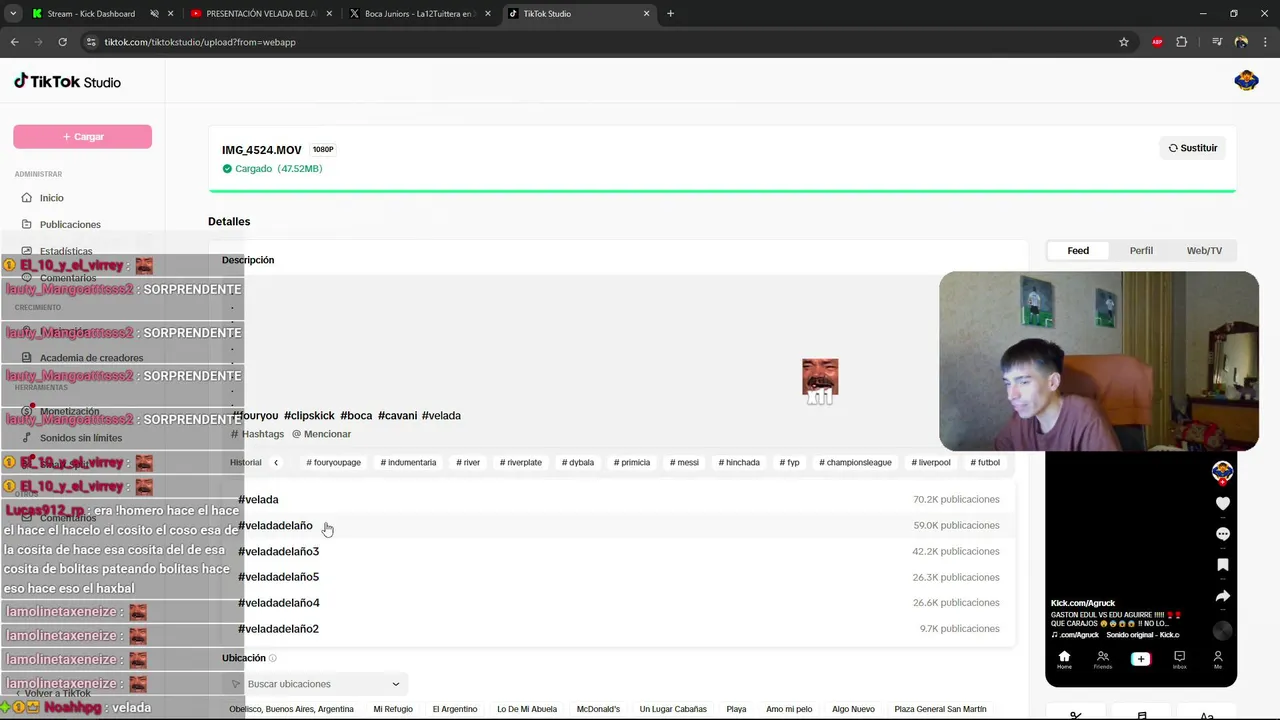Tap Me in the preview bottom bar
Screen dimensions: 1280x720
click(x=1217, y=660)
